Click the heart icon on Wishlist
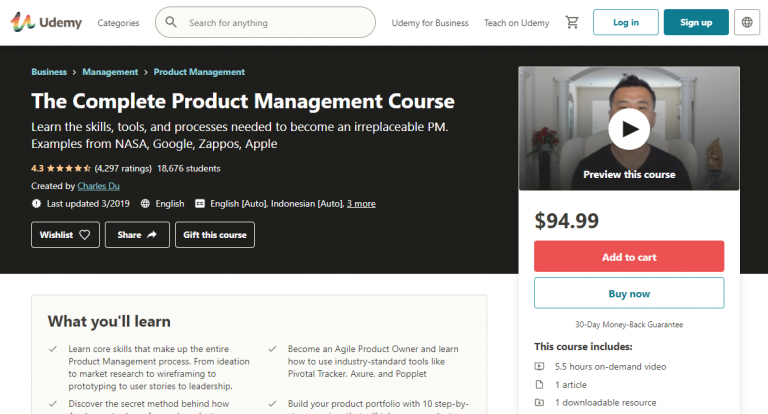This screenshot has height=414, width=768. pos(84,235)
